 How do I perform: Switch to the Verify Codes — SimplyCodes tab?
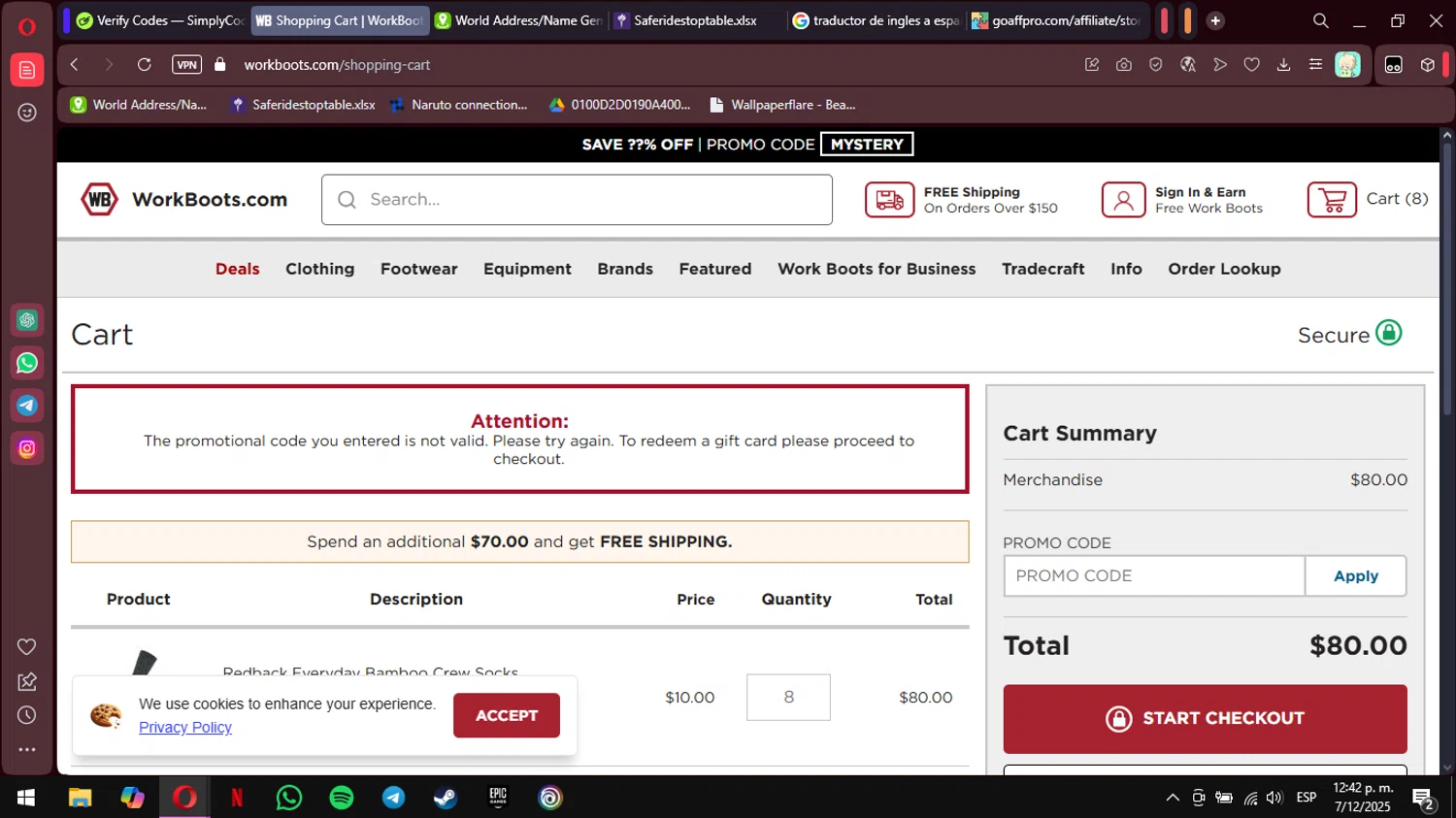pyautogui.click(x=160, y=20)
